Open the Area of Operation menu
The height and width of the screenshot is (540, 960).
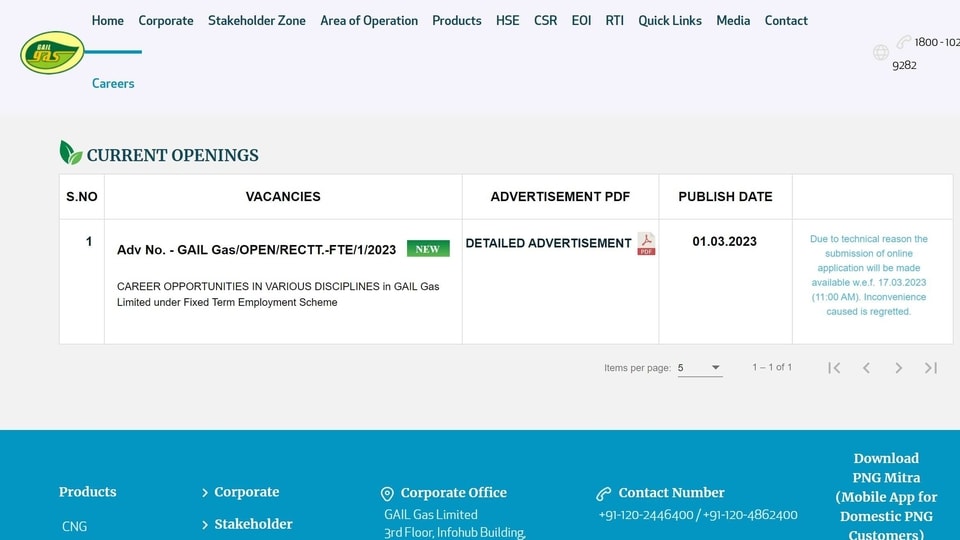tap(369, 21)
